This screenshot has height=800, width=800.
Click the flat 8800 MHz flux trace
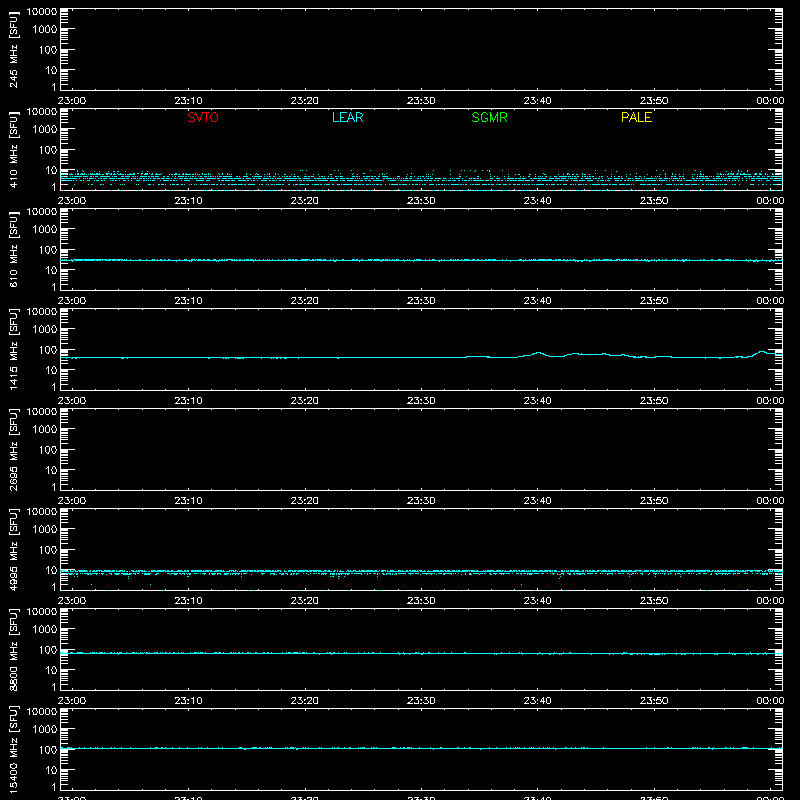click(x=421, y=653)
